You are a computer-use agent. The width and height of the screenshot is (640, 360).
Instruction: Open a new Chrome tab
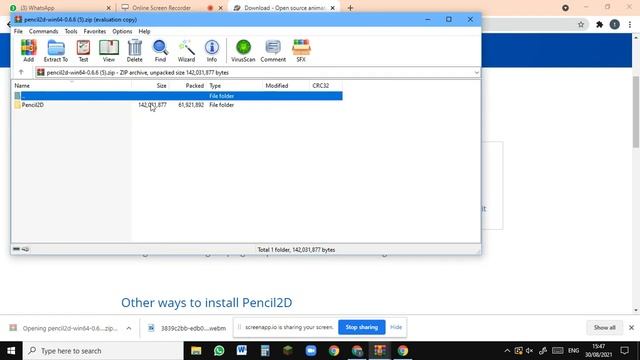[x=350, y=8]
